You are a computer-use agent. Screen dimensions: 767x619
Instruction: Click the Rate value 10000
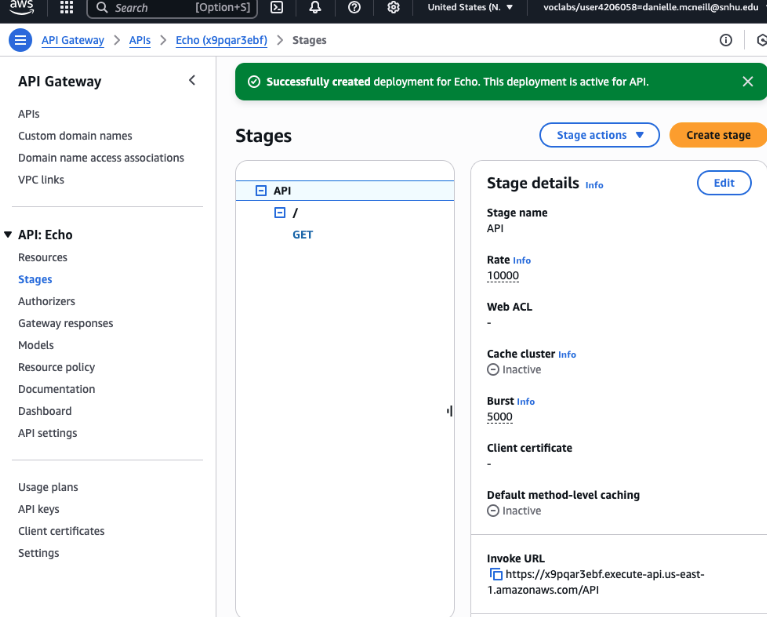tap(503, 275)
